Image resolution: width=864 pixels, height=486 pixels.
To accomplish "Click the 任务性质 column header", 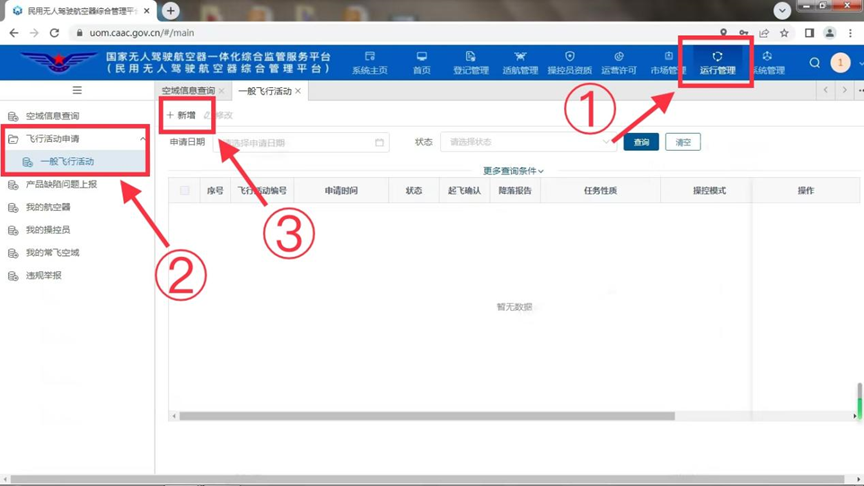I will [600, 191].
